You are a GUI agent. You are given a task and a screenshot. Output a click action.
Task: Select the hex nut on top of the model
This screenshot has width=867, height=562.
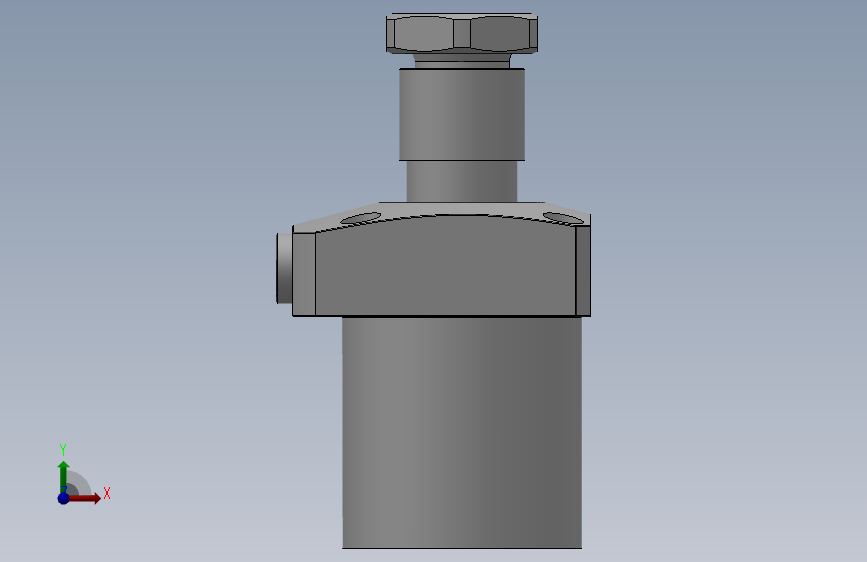pyautogui.click(x=462, y=33)
